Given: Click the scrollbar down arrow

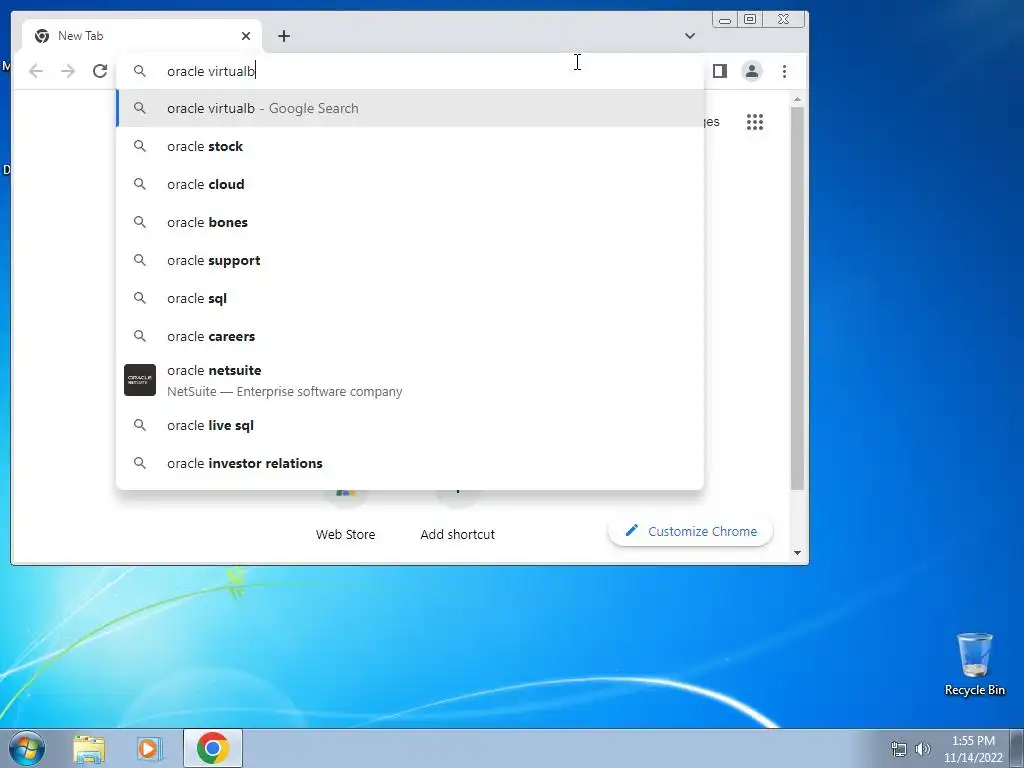Looking at the screenshot, I should click(x=797, y=552).
